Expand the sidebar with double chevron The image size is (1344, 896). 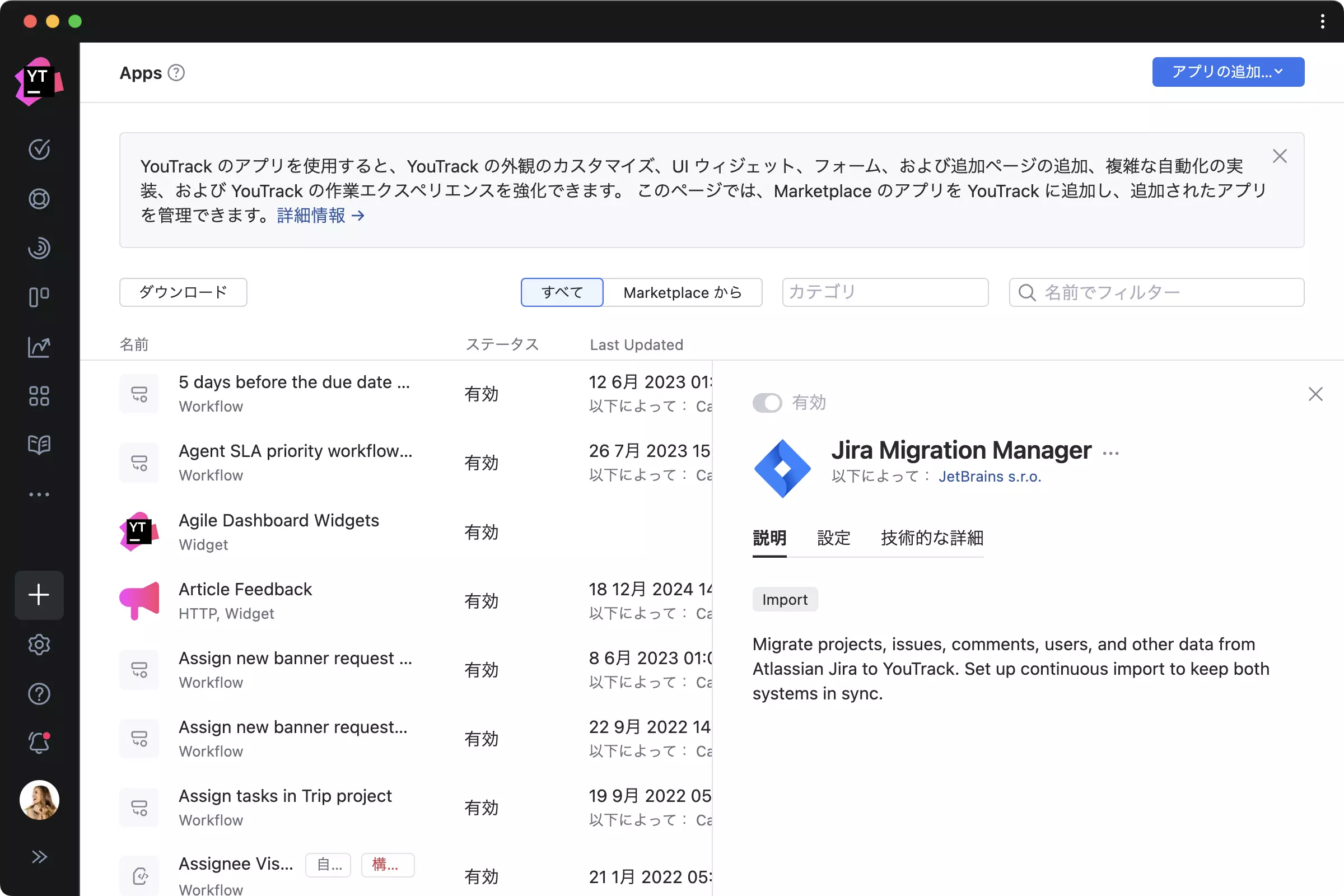click(x=39, y=857)
